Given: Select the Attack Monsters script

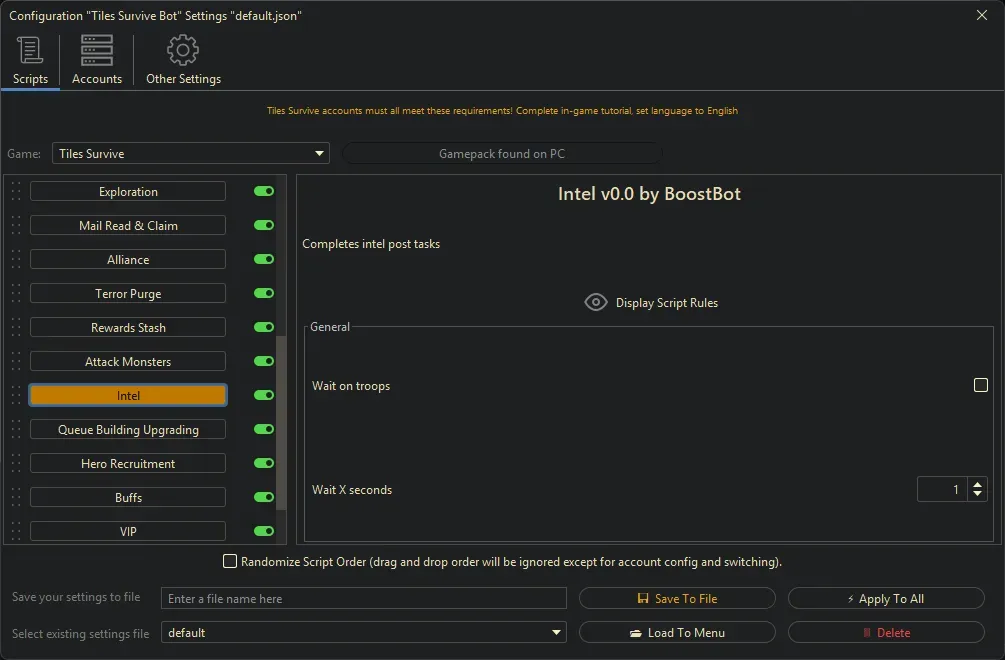Looking at the screenshot, I should coord(128,362).
